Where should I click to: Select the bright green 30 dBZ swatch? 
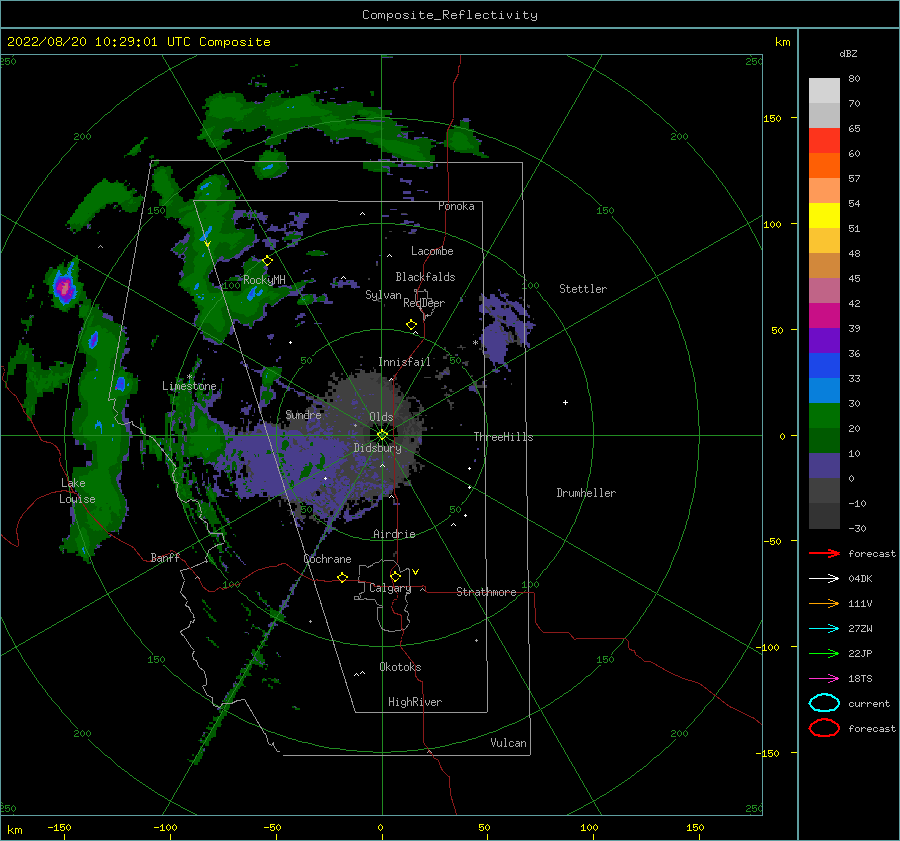pos(824,416)
